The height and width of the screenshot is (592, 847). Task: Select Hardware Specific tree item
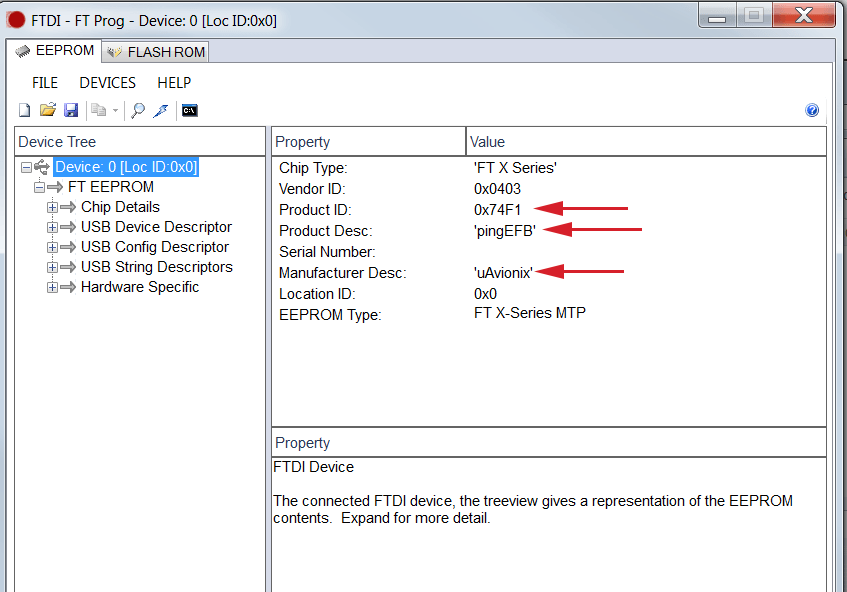coord(139,287)
